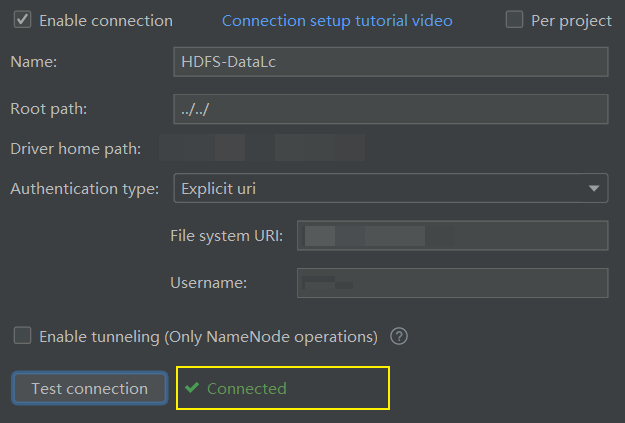Click the File system URI label
Screen dimensions: 625x423
coord(227,236)
